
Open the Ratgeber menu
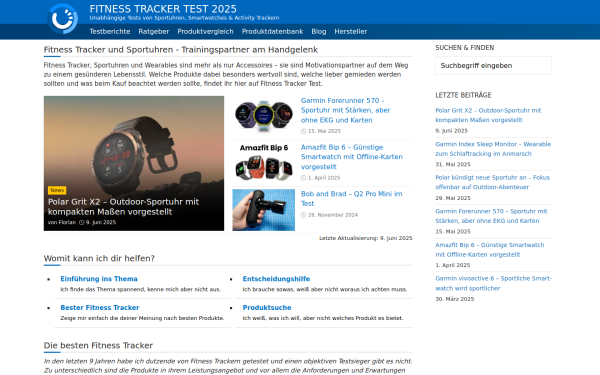(153, 31)
